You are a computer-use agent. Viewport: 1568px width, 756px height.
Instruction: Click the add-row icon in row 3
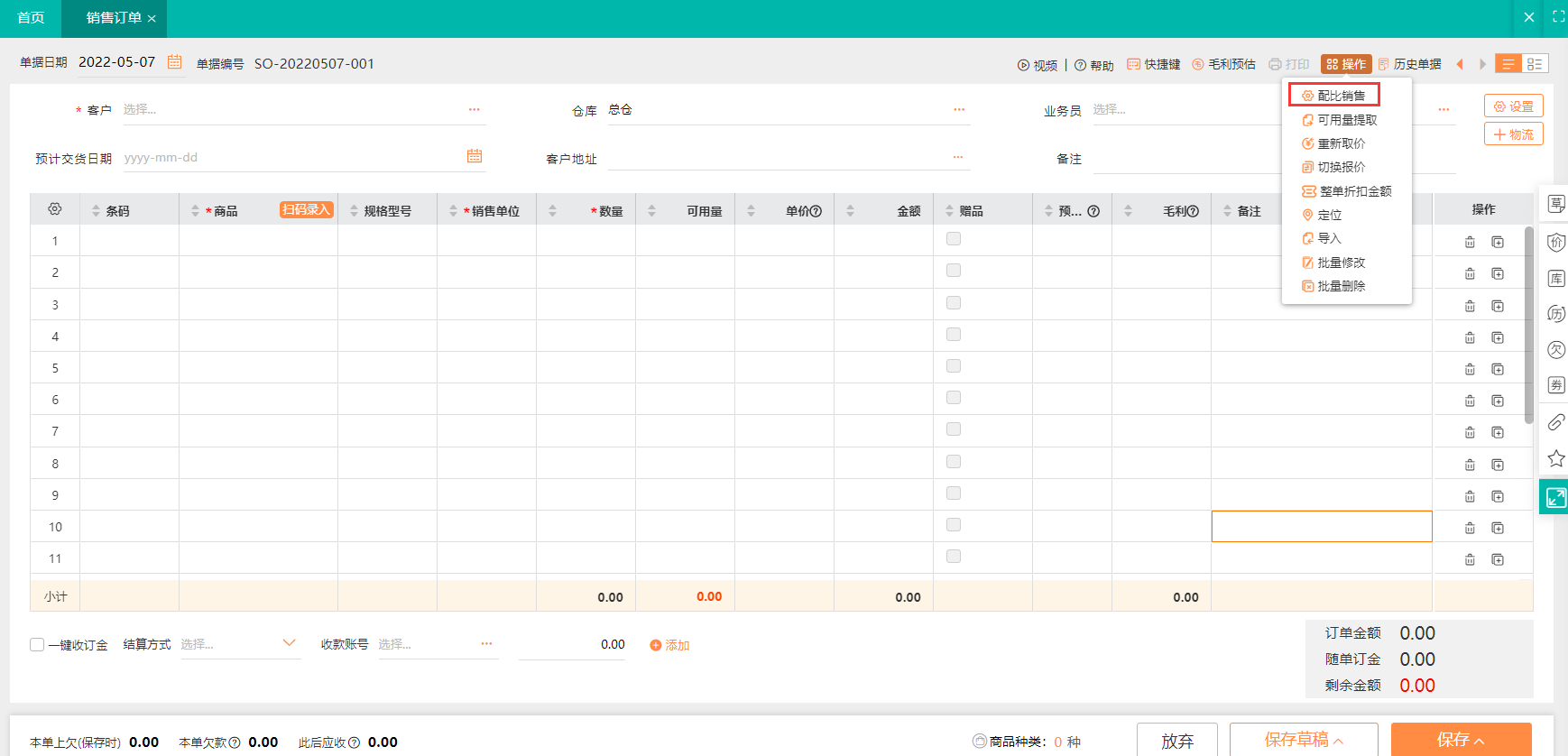tap(1498, 306)
